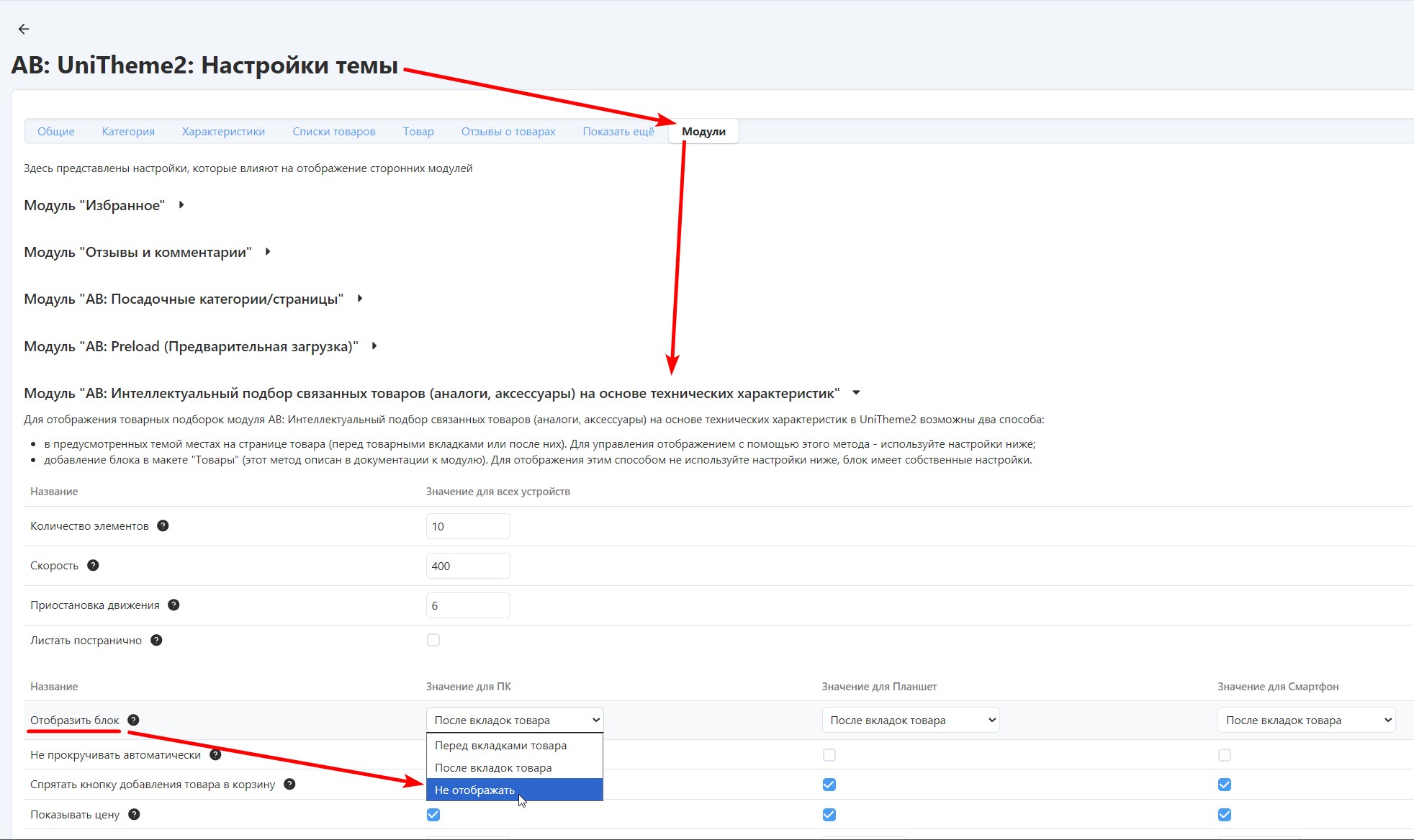
Task: Open help tooltip for Показывать цену
Action: [134, 814]
